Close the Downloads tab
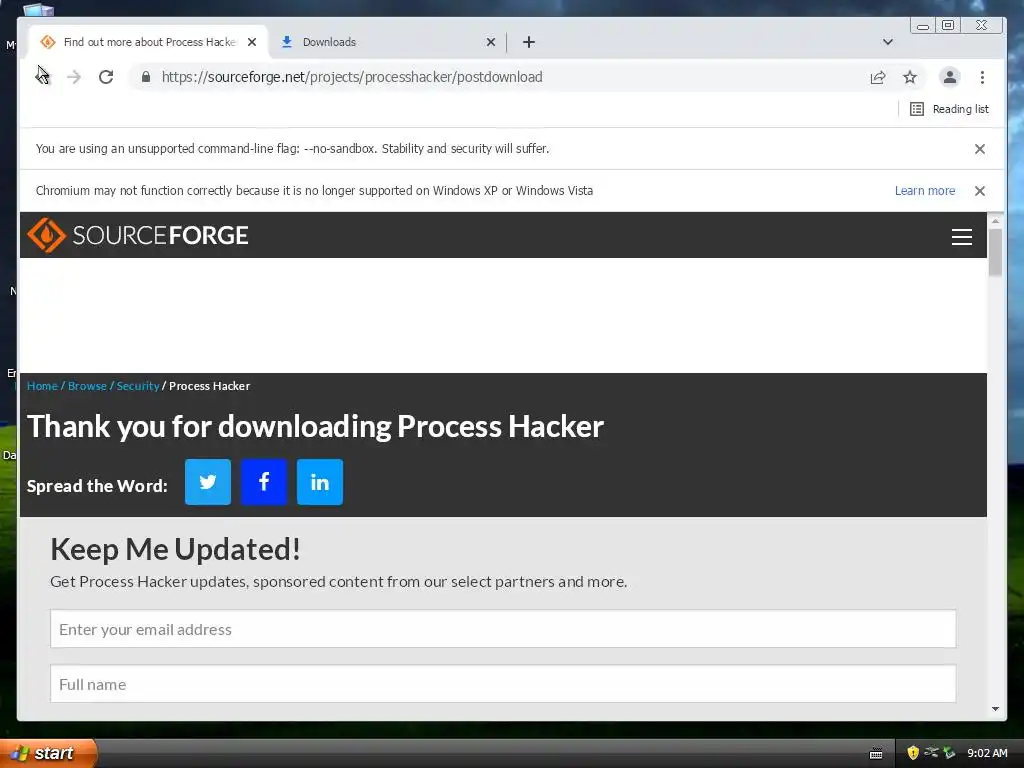The width and height of the screenshot is (1024, 768). point(491,42)
